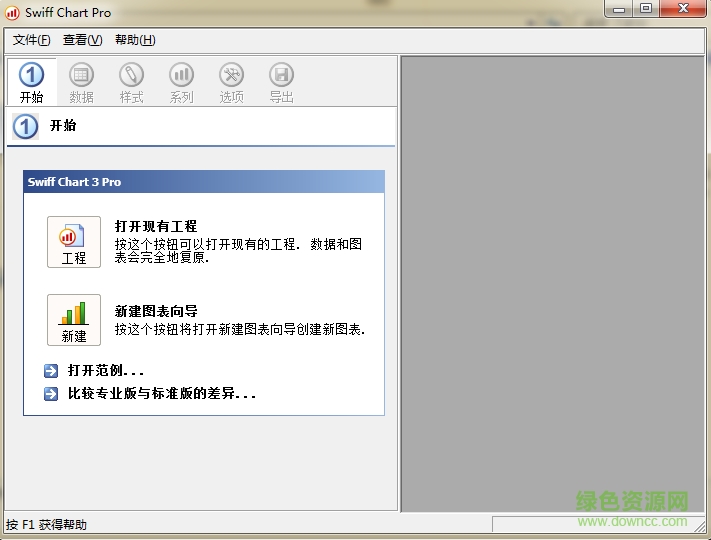711x540 pixels.
Task: Click the 工程 open project button
Action: [x=74, y=242]
